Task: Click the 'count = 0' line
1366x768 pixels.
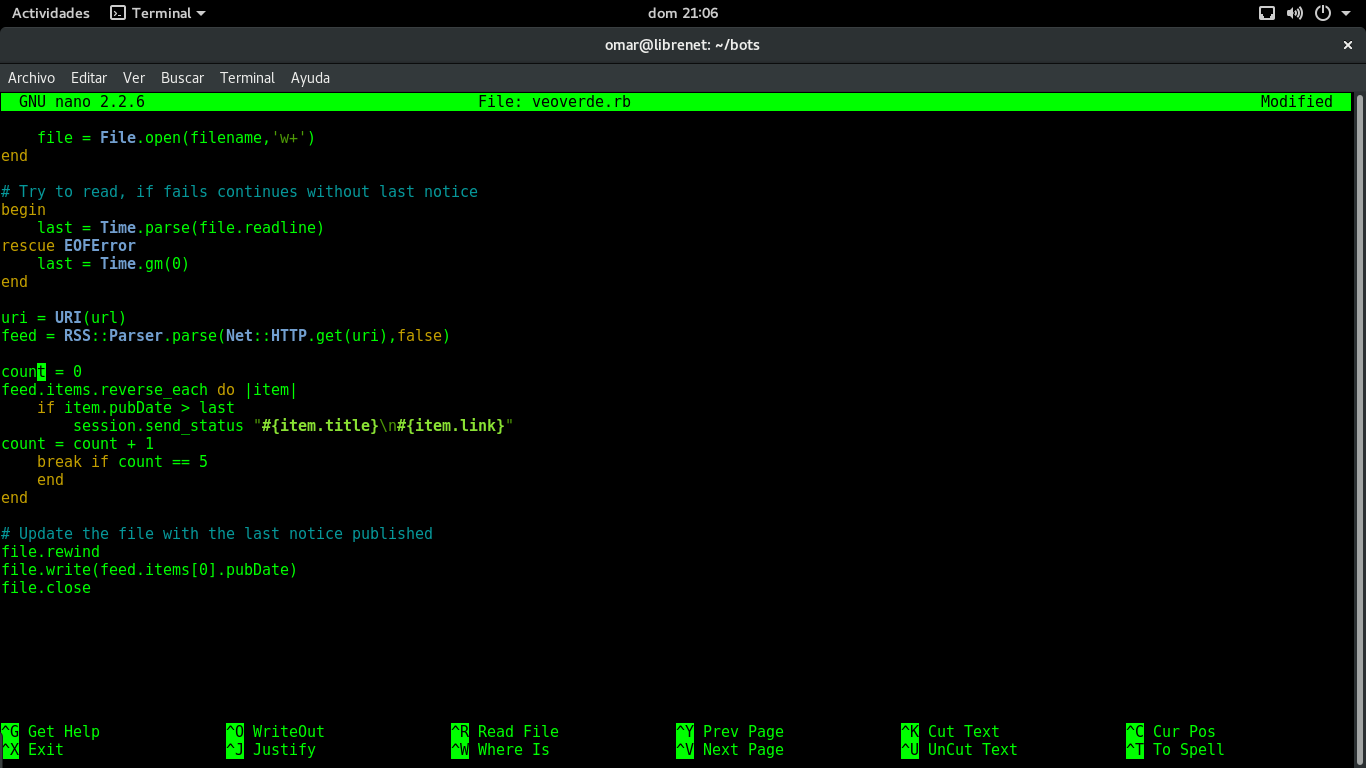Action: 41,372
